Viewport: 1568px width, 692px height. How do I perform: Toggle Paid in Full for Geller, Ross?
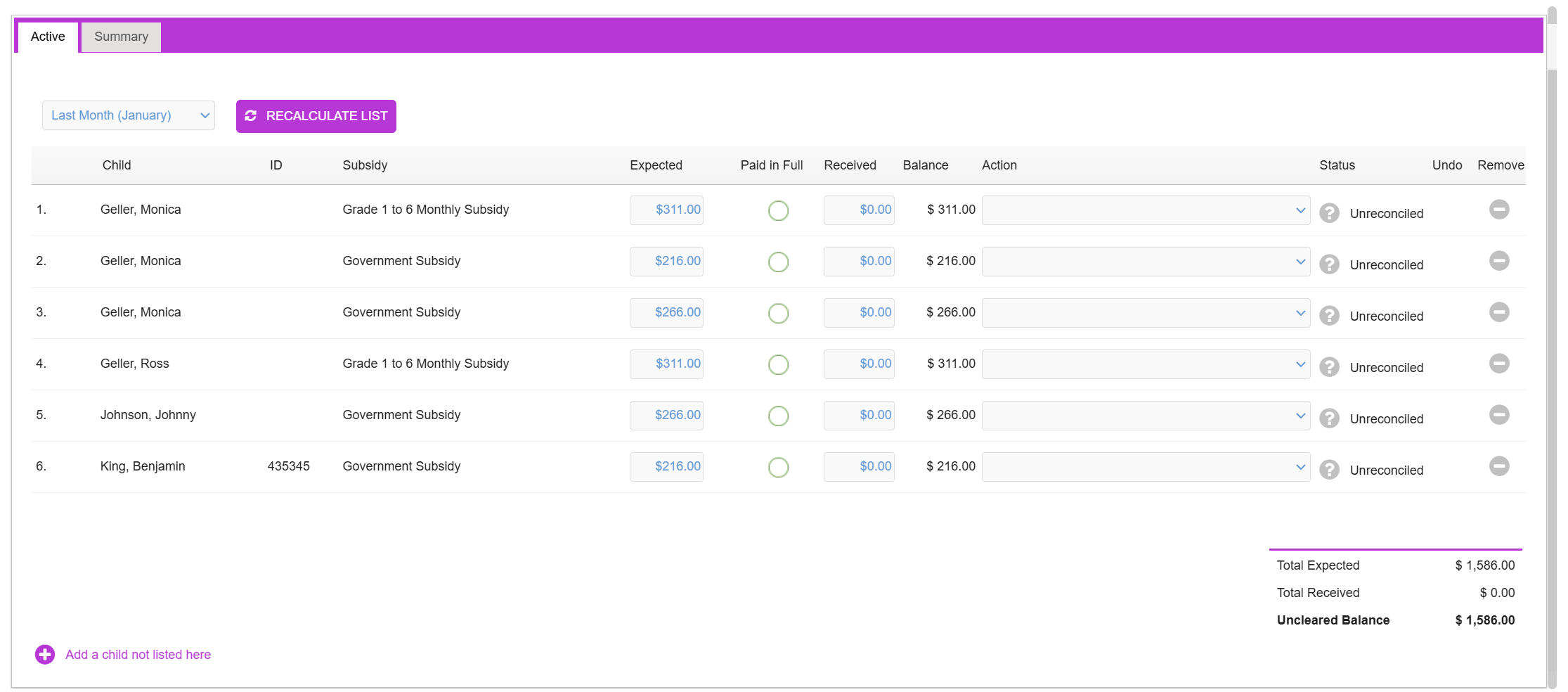tap(778, 364)
